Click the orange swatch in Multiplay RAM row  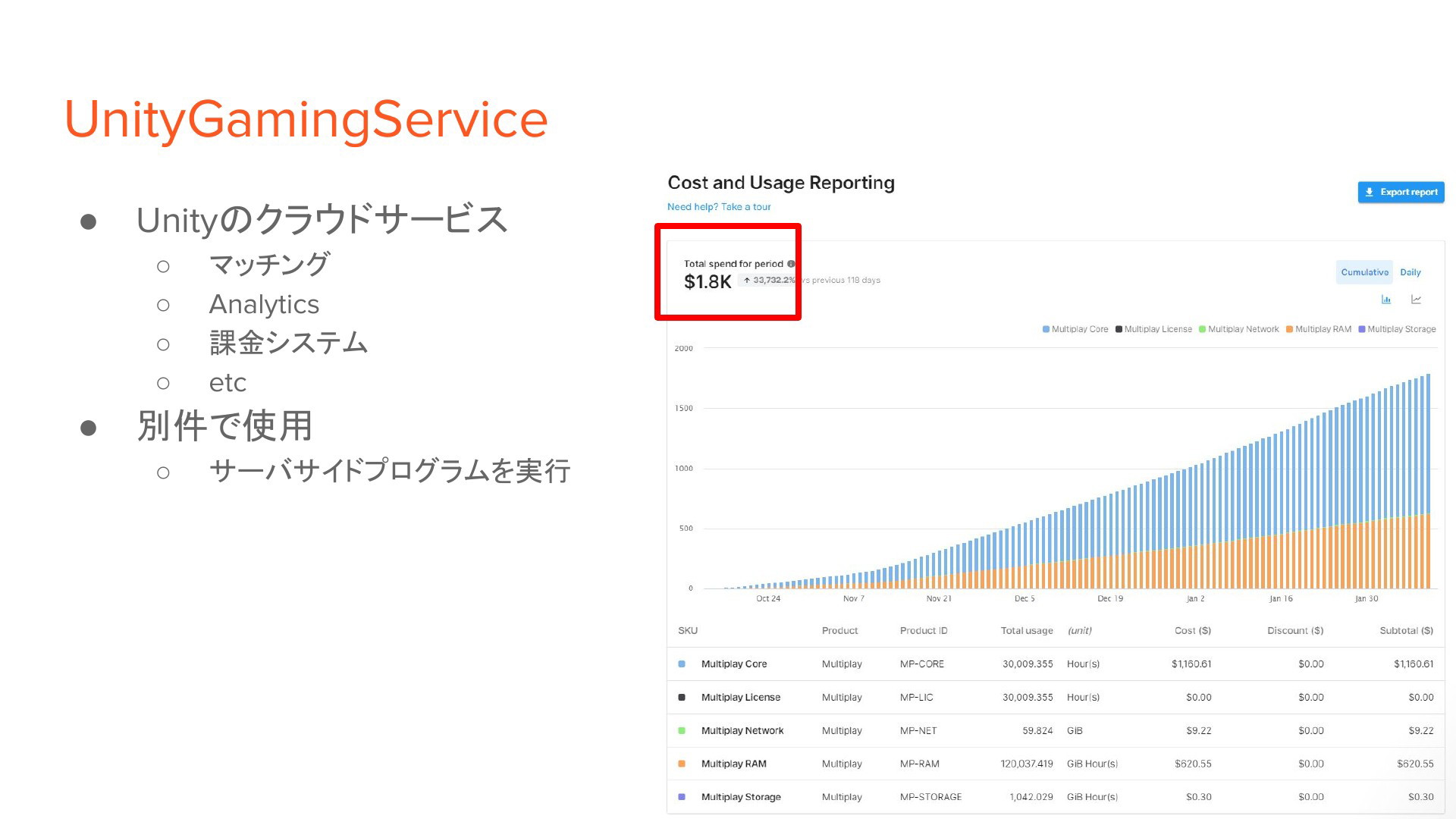click(x=682, y=764)
